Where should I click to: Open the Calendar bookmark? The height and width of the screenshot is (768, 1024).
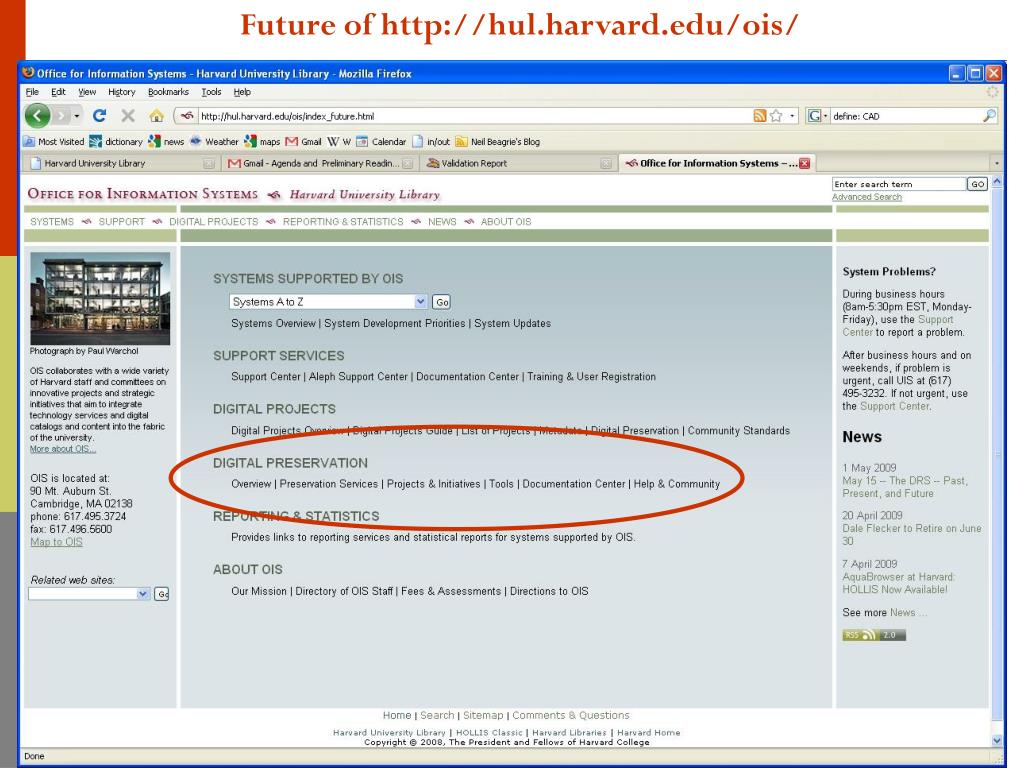[x=381, y=141]
